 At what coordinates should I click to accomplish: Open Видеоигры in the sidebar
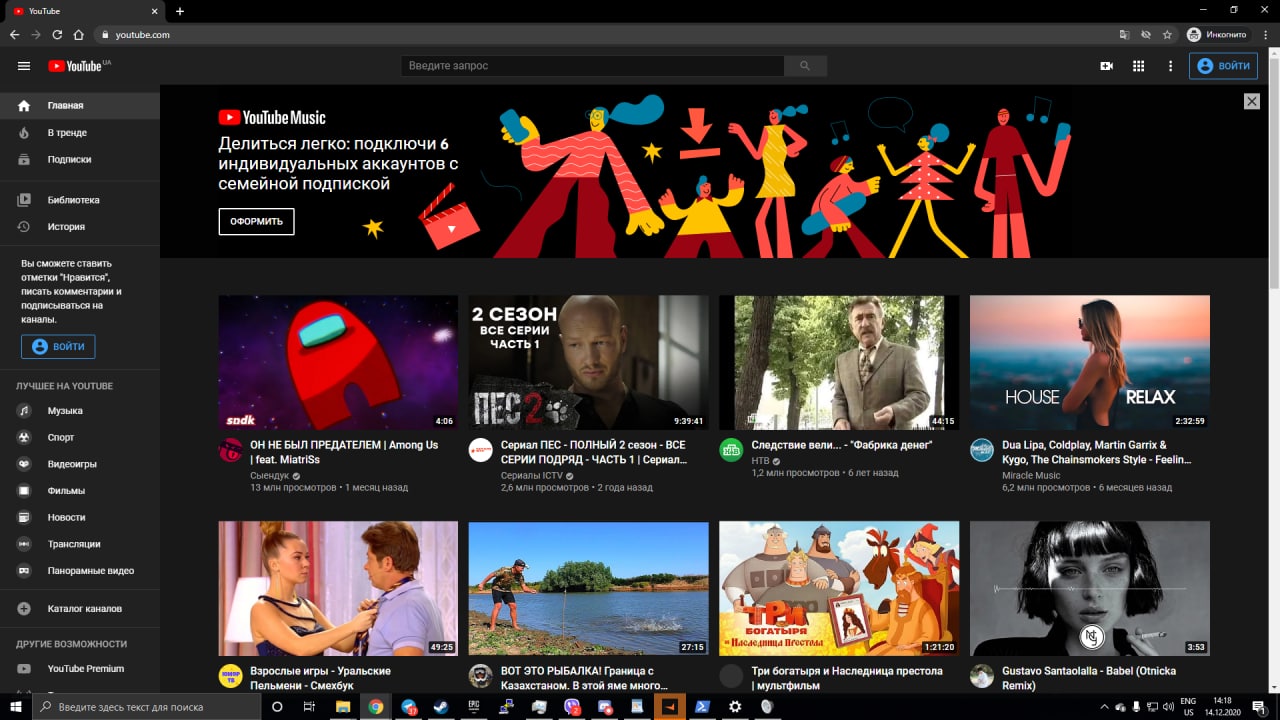coord(80,464)
